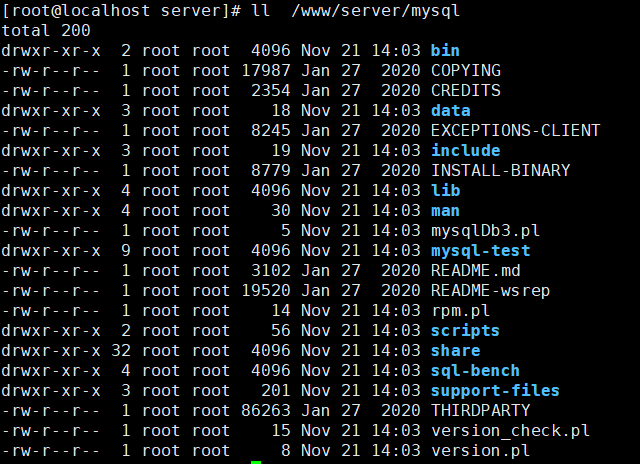The image size is (640, 464).
Task: Click the /www/server/mysql path in command
Action: click(x=376, y=11)
